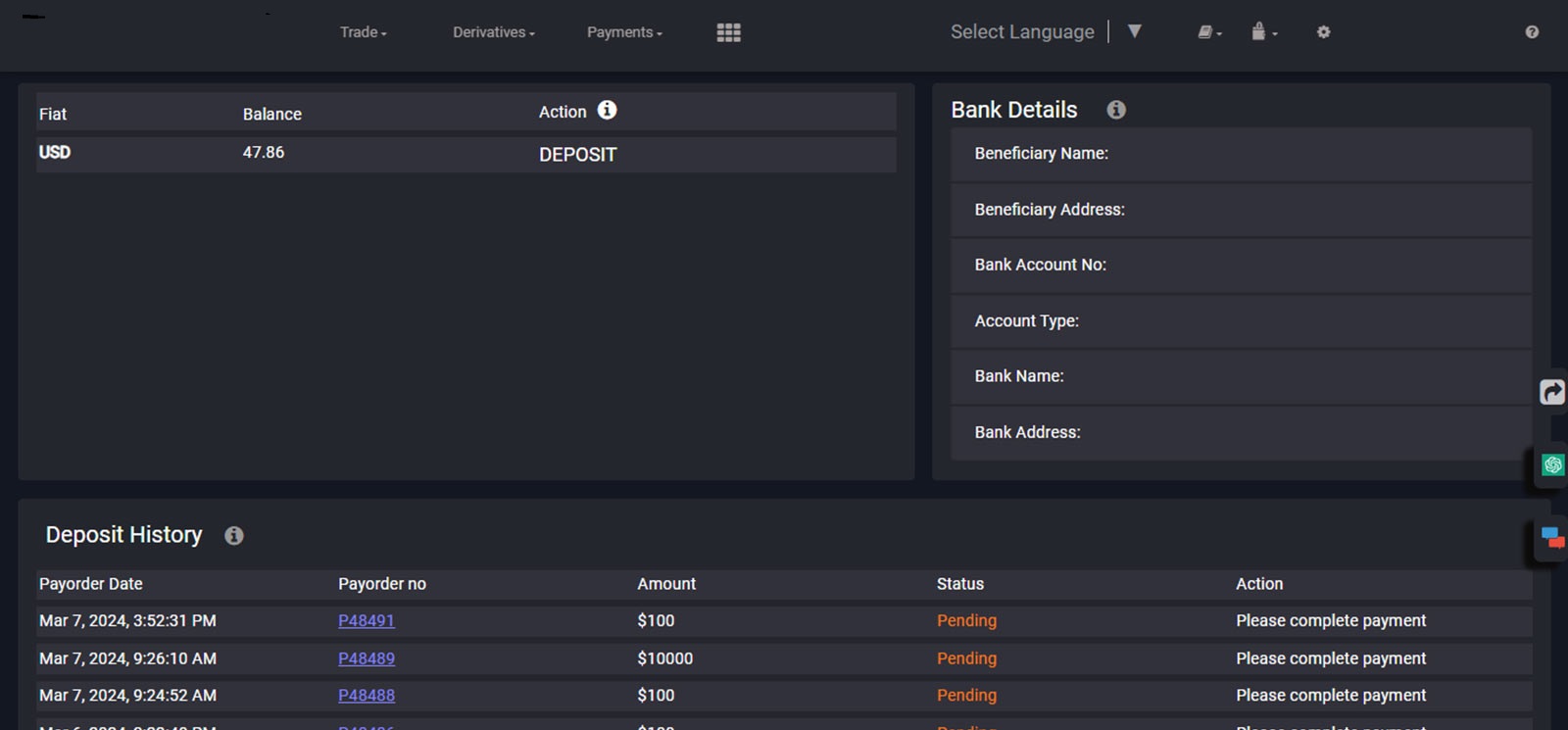
Task: Click the share arrow side widget
Action: click(x=1552, y=392)
